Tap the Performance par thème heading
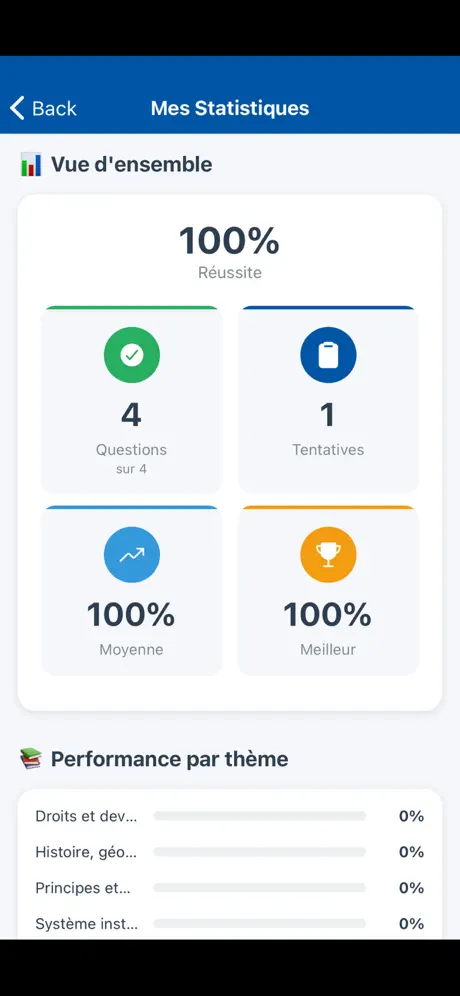This screenshot has width=460, height=996. click(x=170, y=759)
